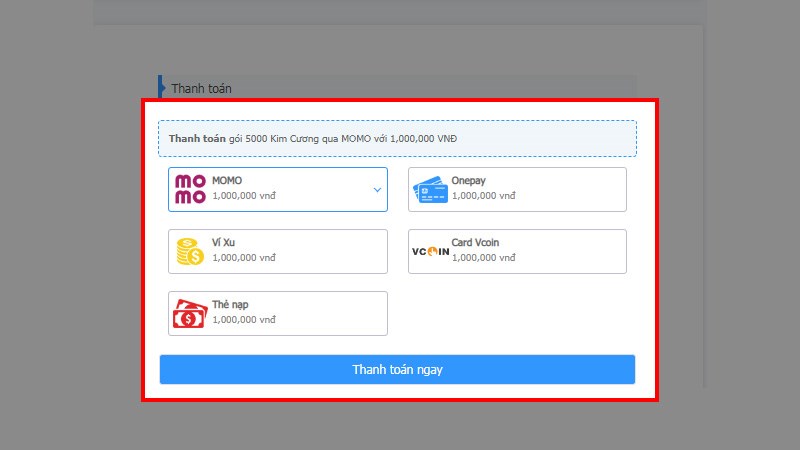Click the Ví Xu gold coins icon
The width and height of the screenshot is (800, 450).
190,252
